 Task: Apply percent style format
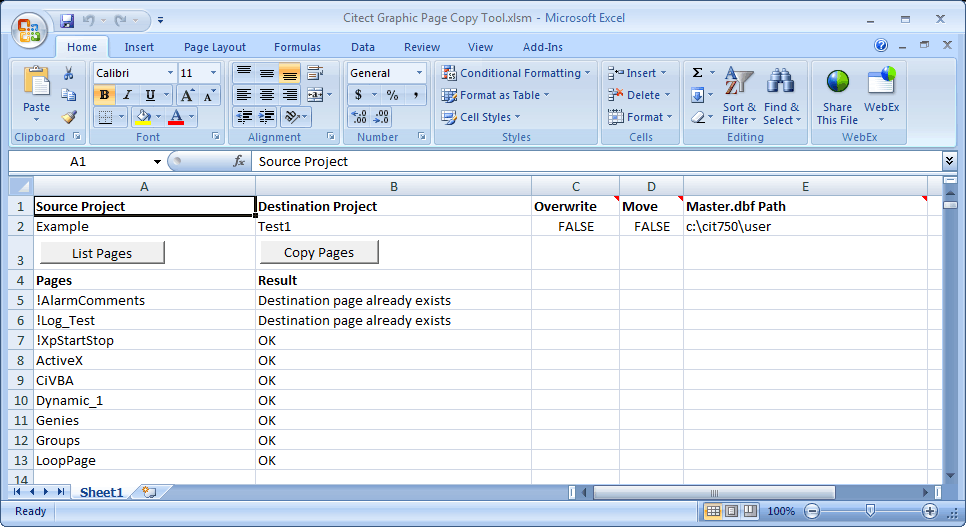pyautogui.click(x=392, y=95)
